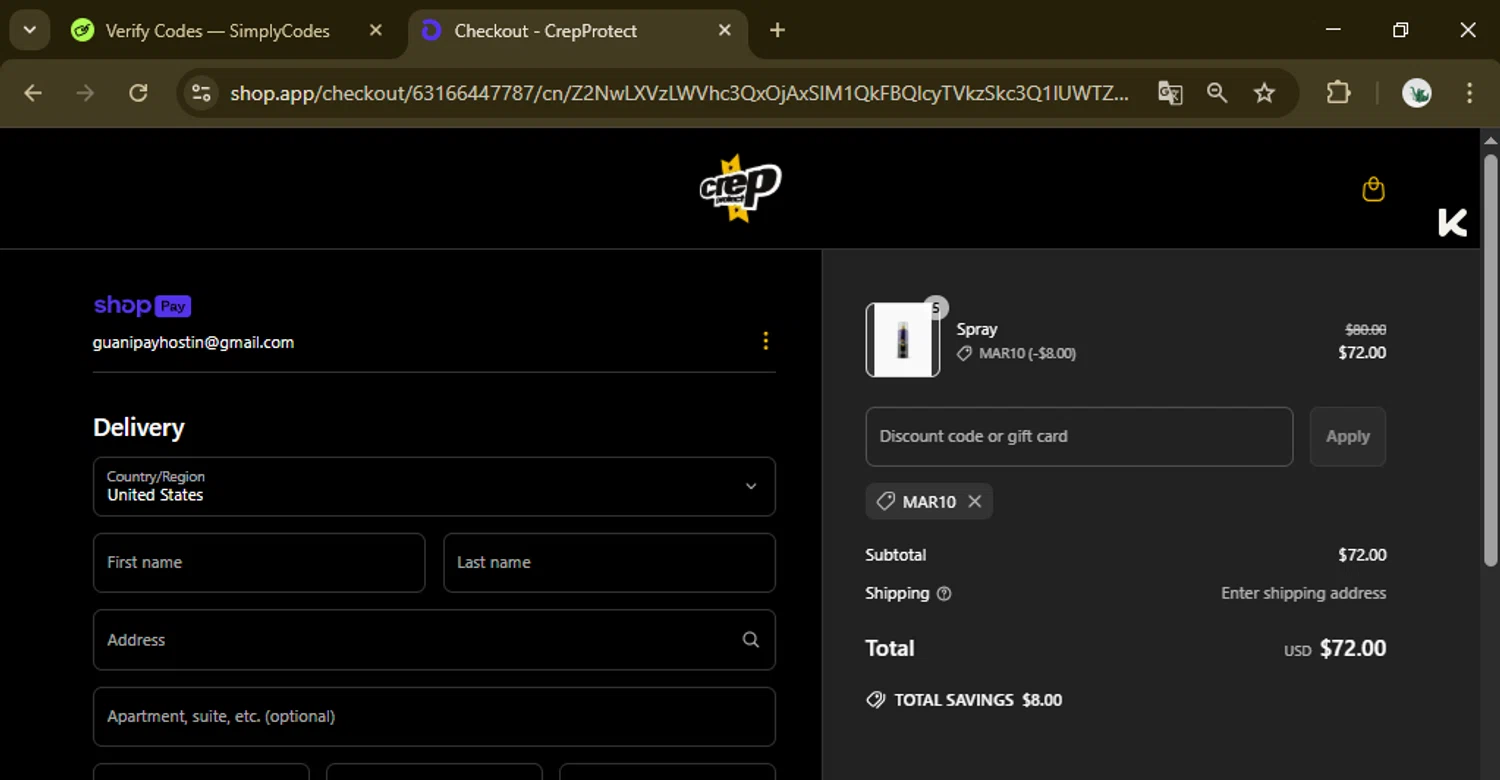Click the page vertical scrollbar thumb
Image resolution: width=1500 pixels, height=780 pixels.
click(x=1490, y=360)
